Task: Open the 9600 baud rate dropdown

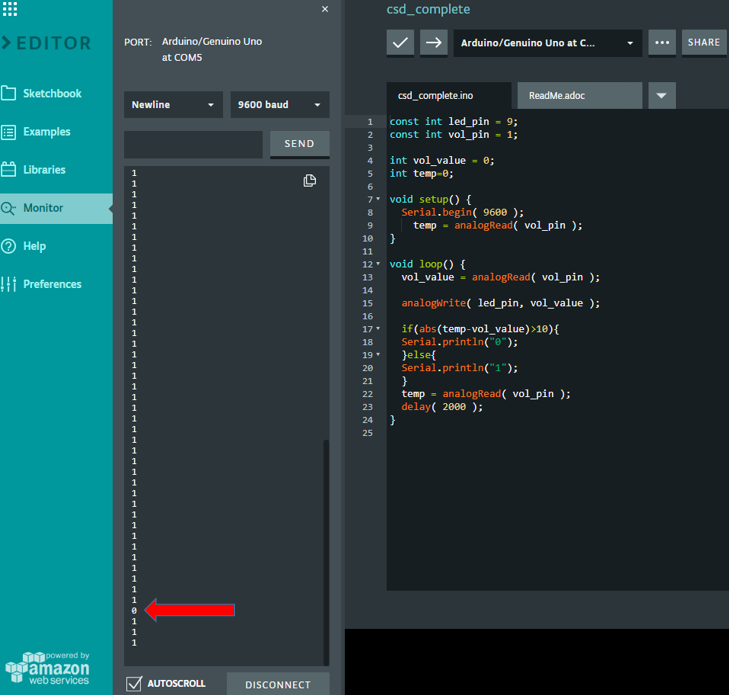Action: click(280, 105)
